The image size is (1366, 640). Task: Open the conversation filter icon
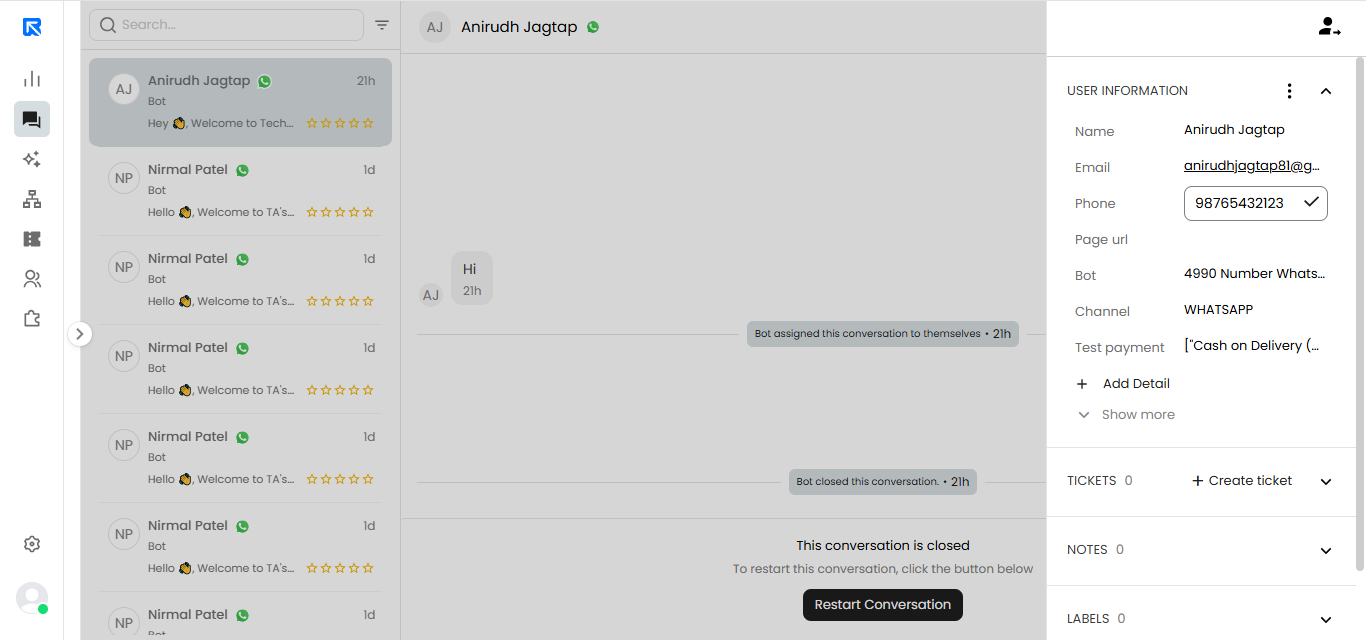pyautogui.click(x=382, y=25)
